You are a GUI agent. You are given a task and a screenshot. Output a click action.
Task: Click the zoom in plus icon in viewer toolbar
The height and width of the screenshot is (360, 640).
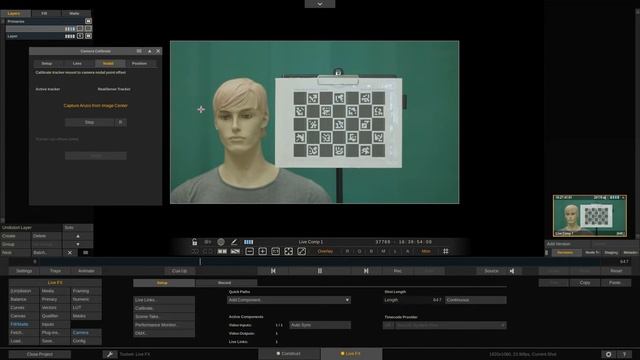[x=262, y=251]
